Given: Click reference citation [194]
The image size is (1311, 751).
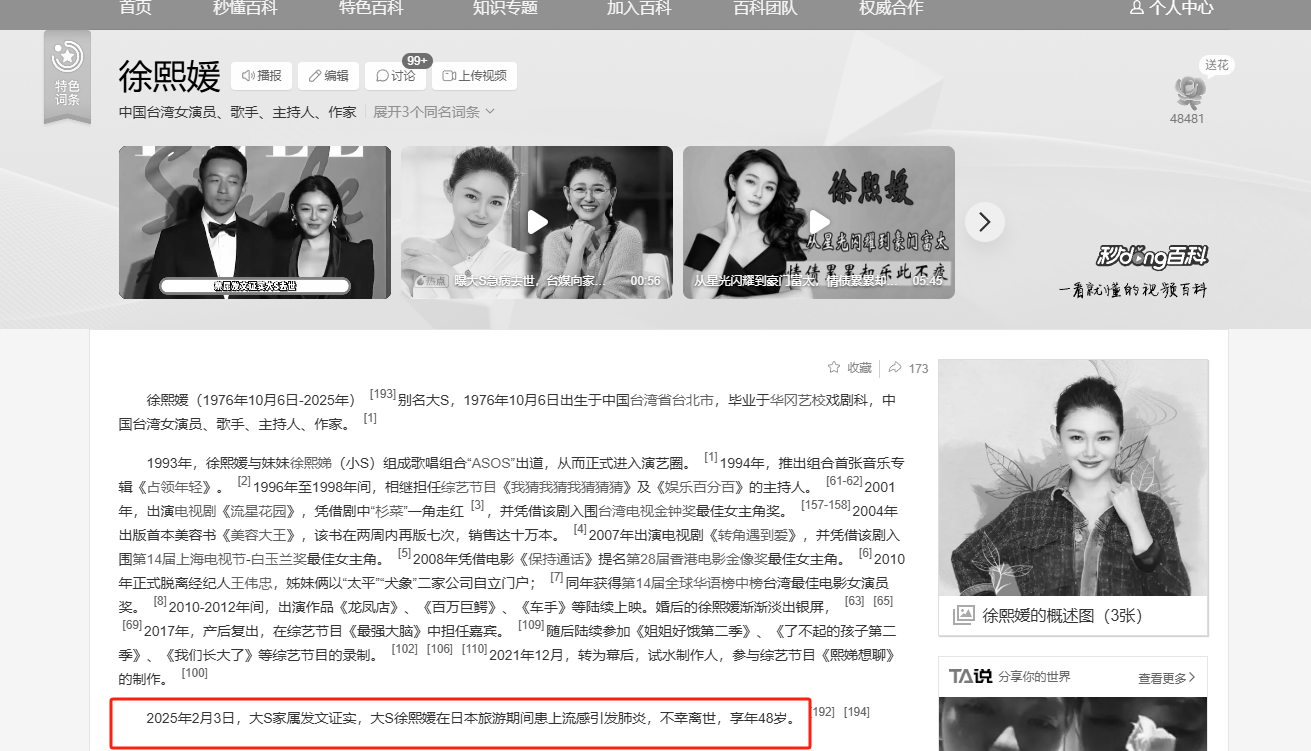Looking at the screenshot, I should [x=857, y=712].
